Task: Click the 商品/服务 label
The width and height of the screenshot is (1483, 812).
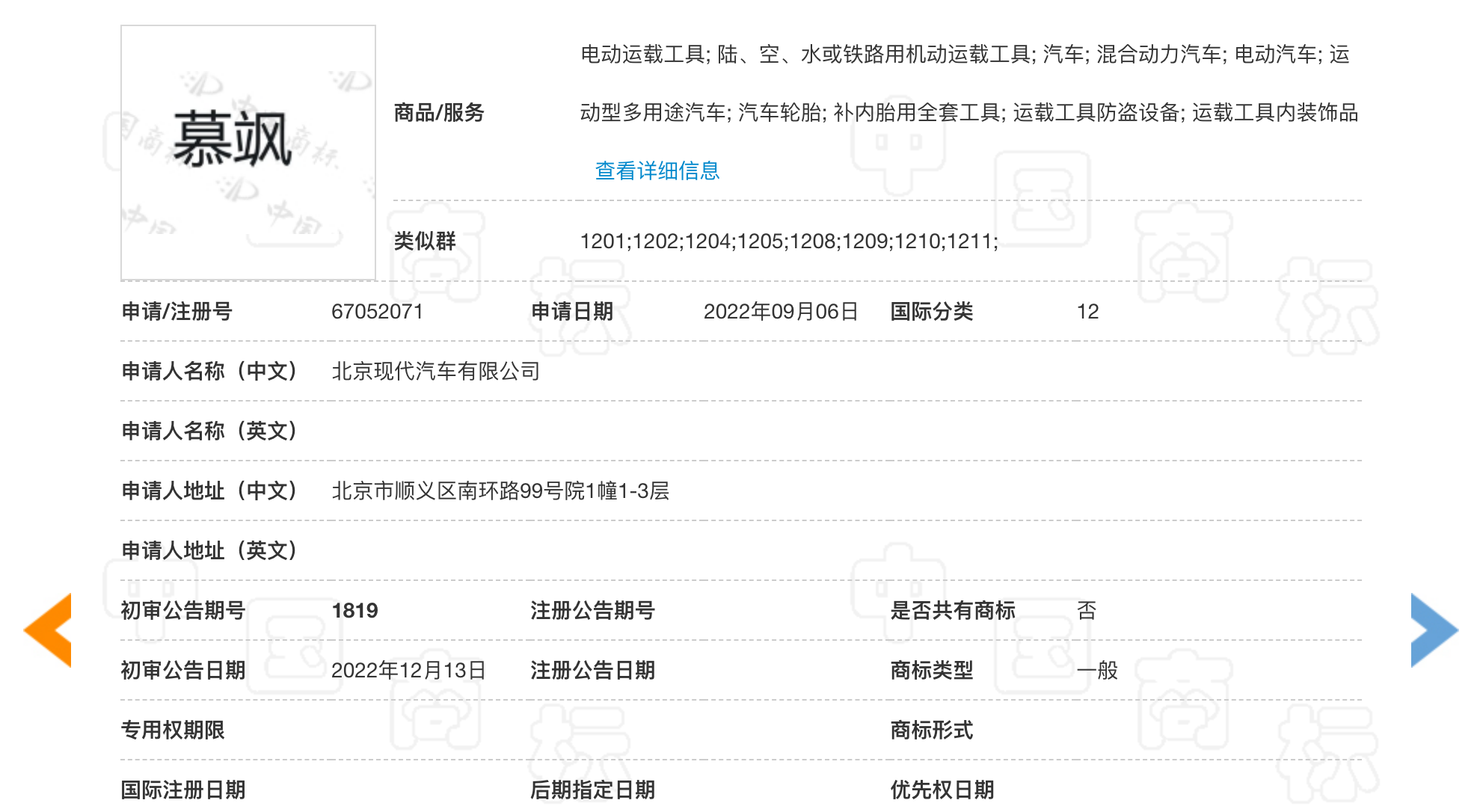Action: click(439, 112)
